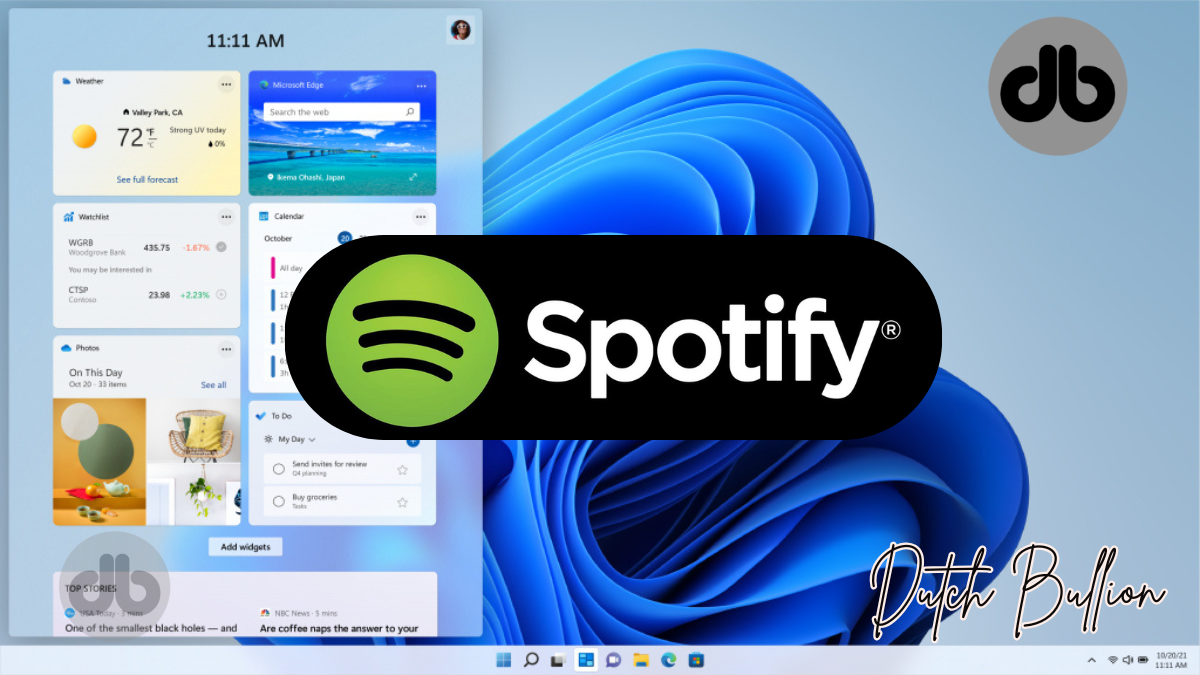Viewport: 1200px width, 675px height.
Task: Click the CTSP price 23.98
Action: [159, 295]
